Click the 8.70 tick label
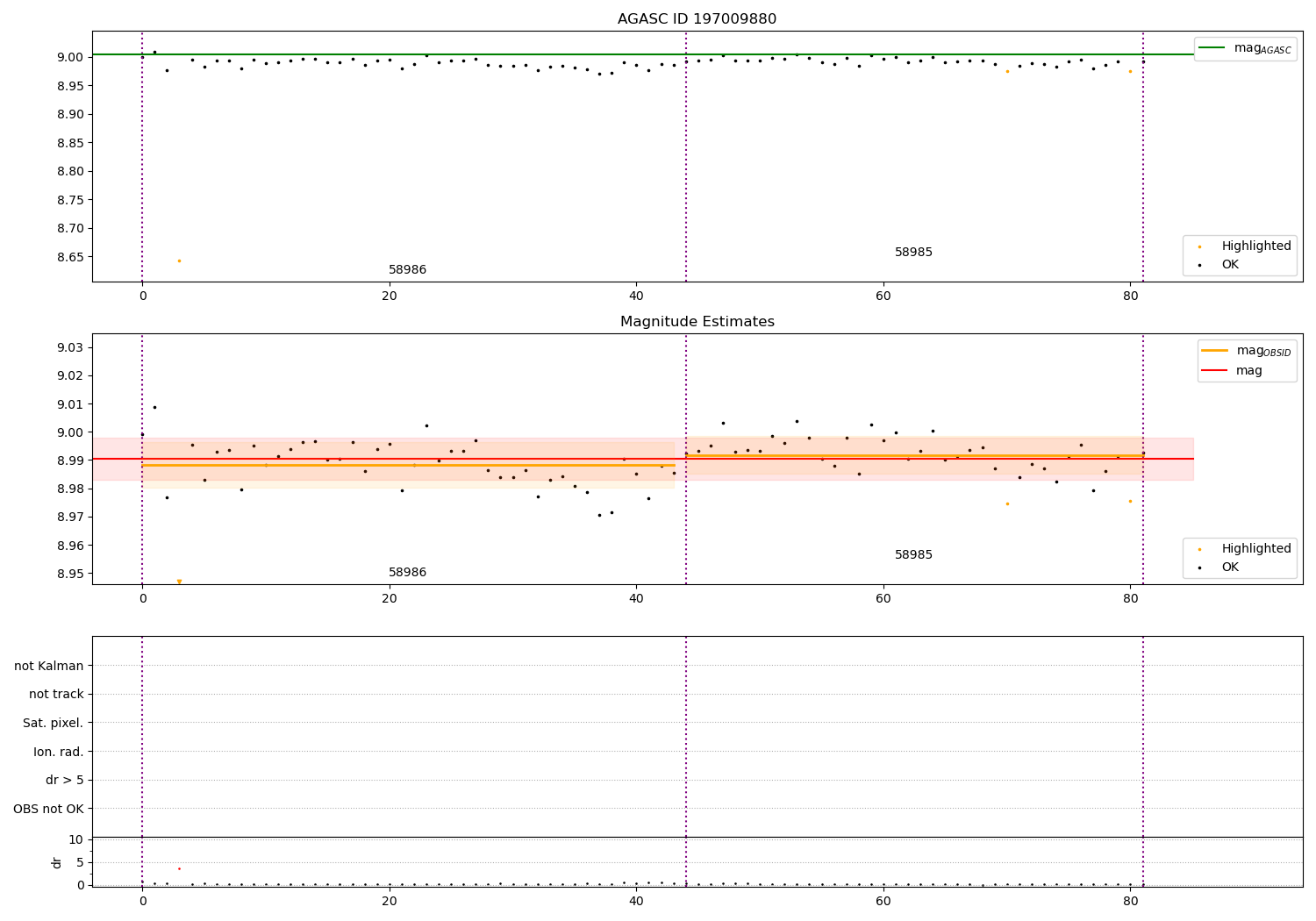The height and width of the screenshot is (921, 1316). click(x=69, y=229)
